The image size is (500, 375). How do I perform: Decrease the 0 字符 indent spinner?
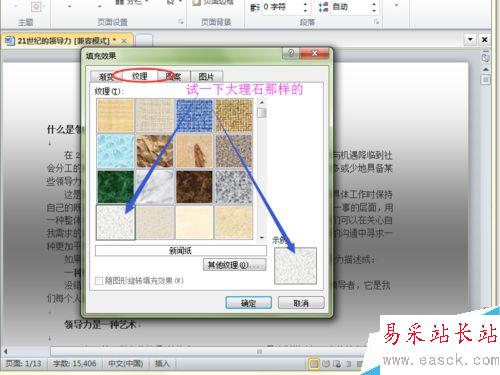click(x=305, y=11)
